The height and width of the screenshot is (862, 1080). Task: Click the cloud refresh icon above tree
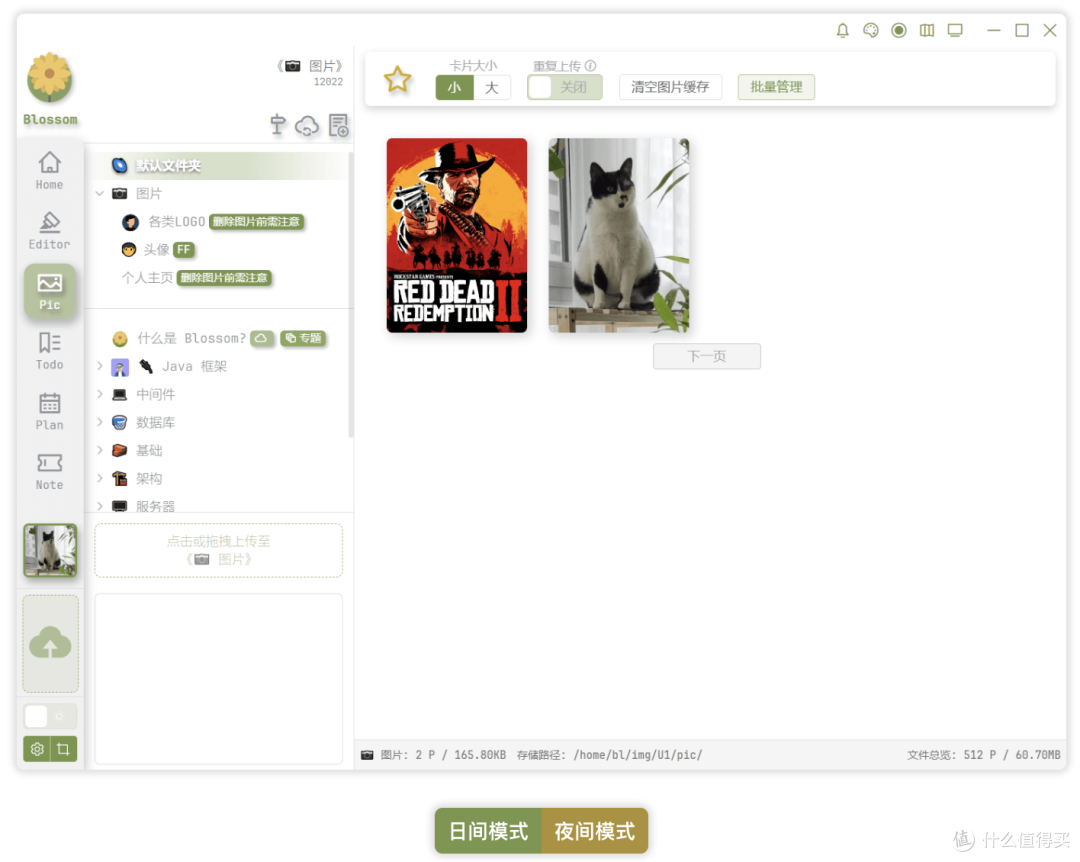[307, 125]
